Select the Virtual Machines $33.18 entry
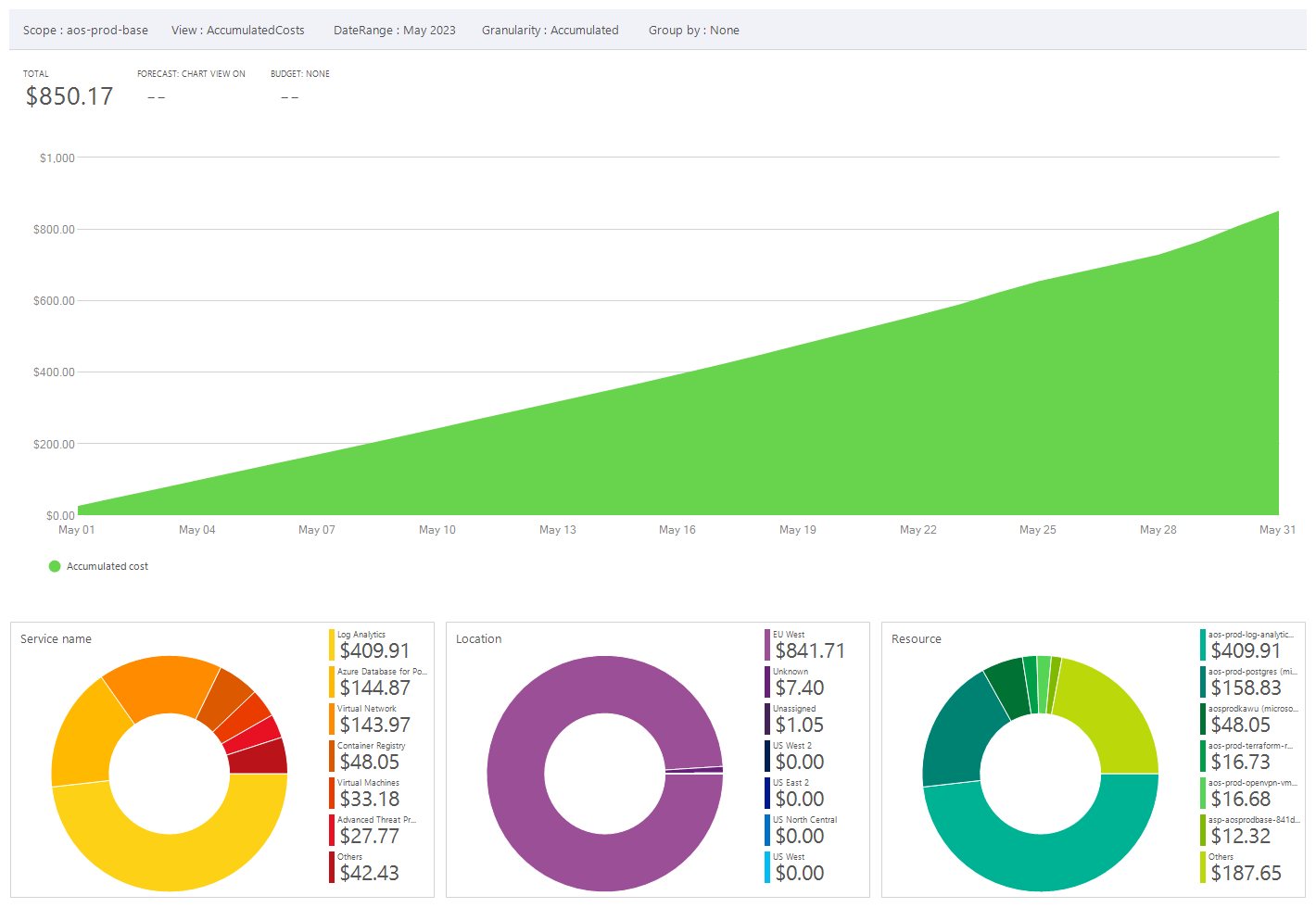 (369, 794)
